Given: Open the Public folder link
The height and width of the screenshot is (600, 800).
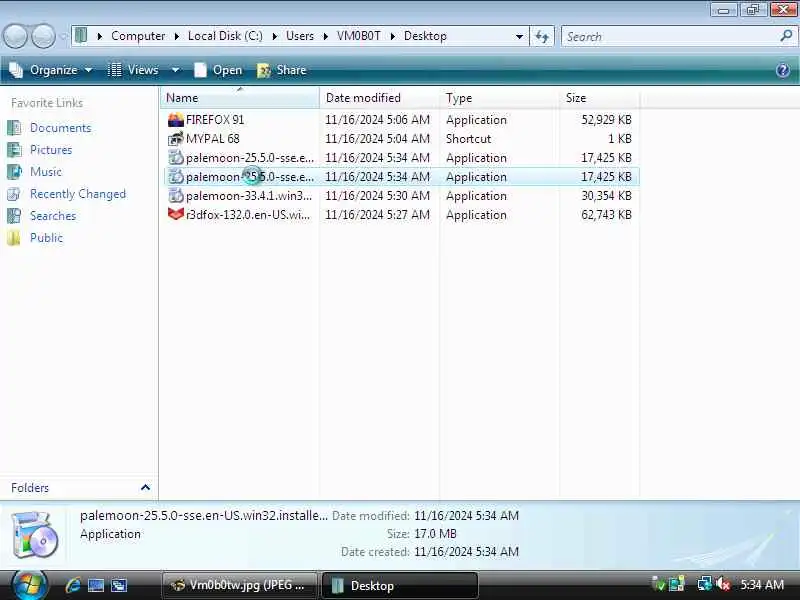Looking at the screenshot, I should coord(46,238).
